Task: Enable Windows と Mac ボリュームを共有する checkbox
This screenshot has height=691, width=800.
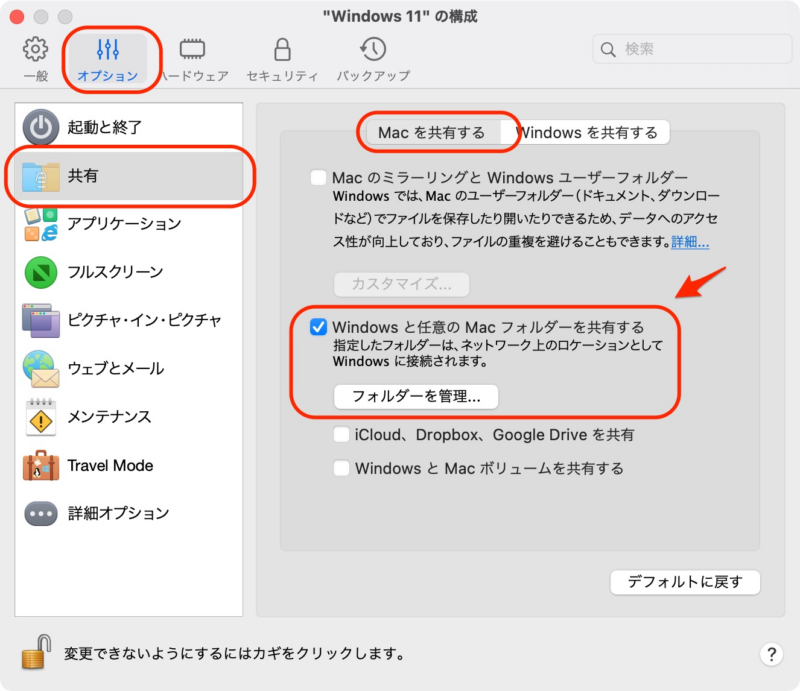Action: click(341, 468)
